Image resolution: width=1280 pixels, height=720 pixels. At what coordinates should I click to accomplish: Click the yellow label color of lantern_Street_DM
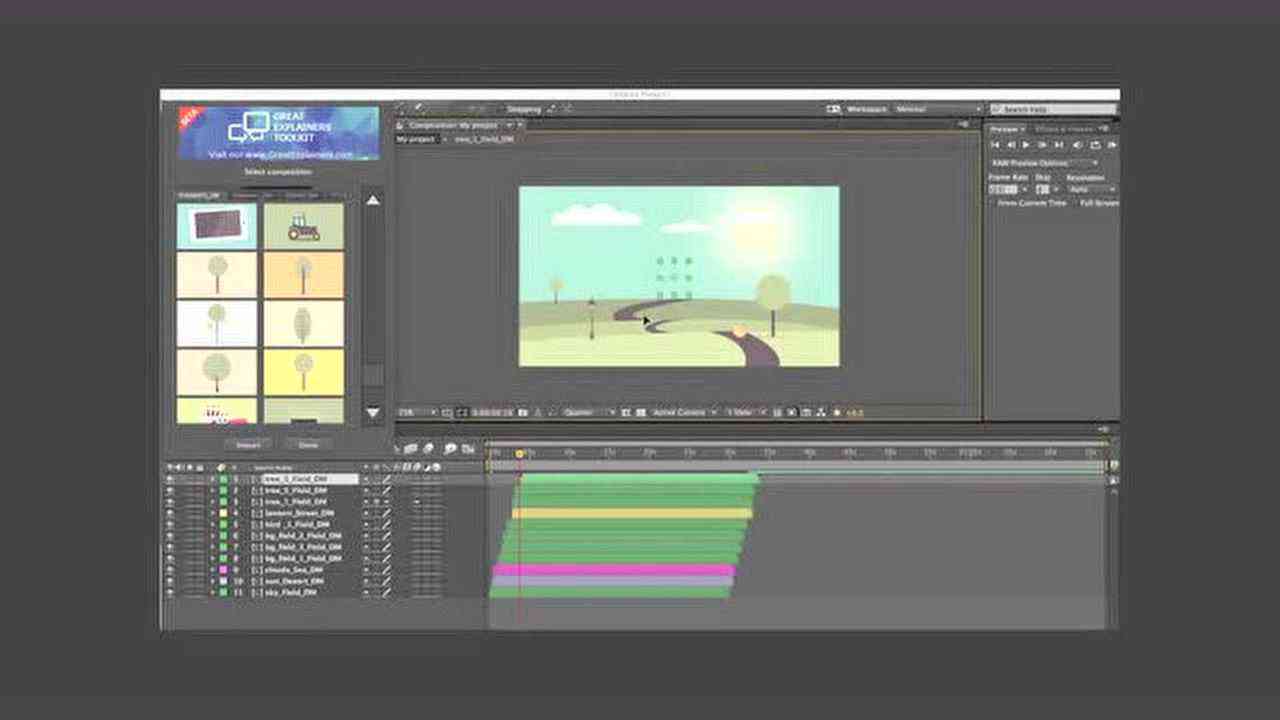(x=223, y=513)
